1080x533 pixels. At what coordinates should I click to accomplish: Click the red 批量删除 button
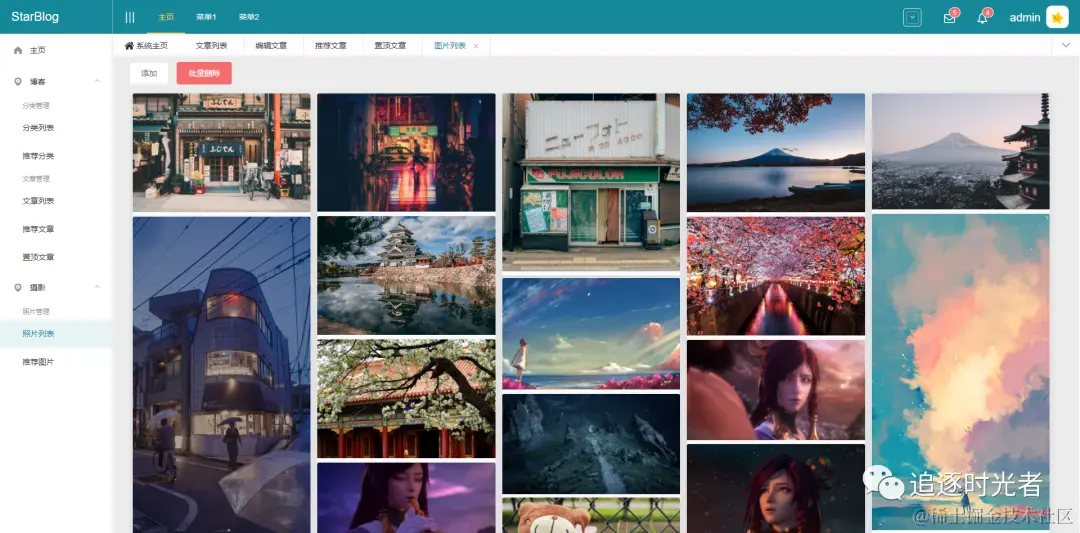point(204,73)
